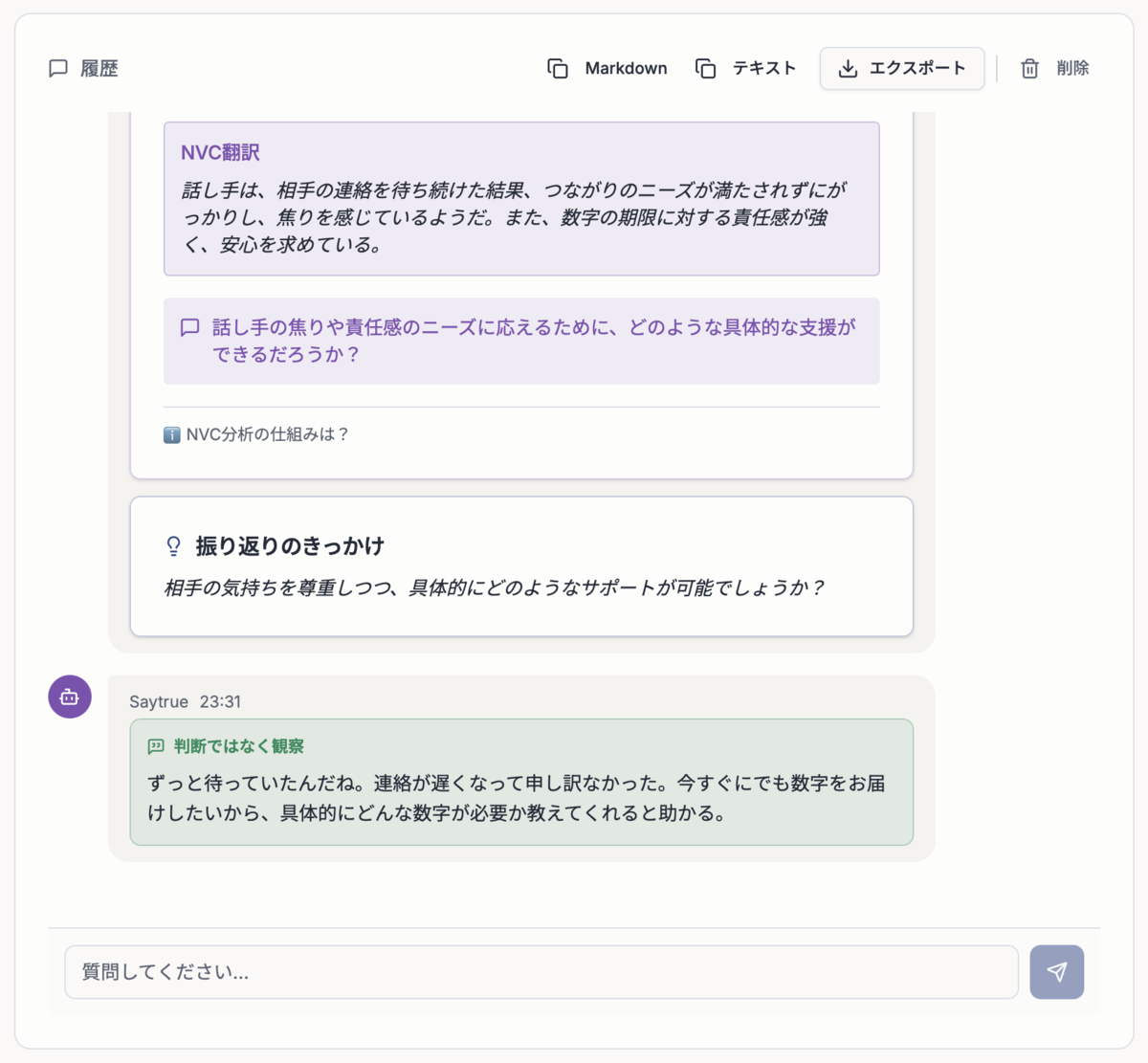Click the trash can icon
1148x1063 pixels.
1029,69
